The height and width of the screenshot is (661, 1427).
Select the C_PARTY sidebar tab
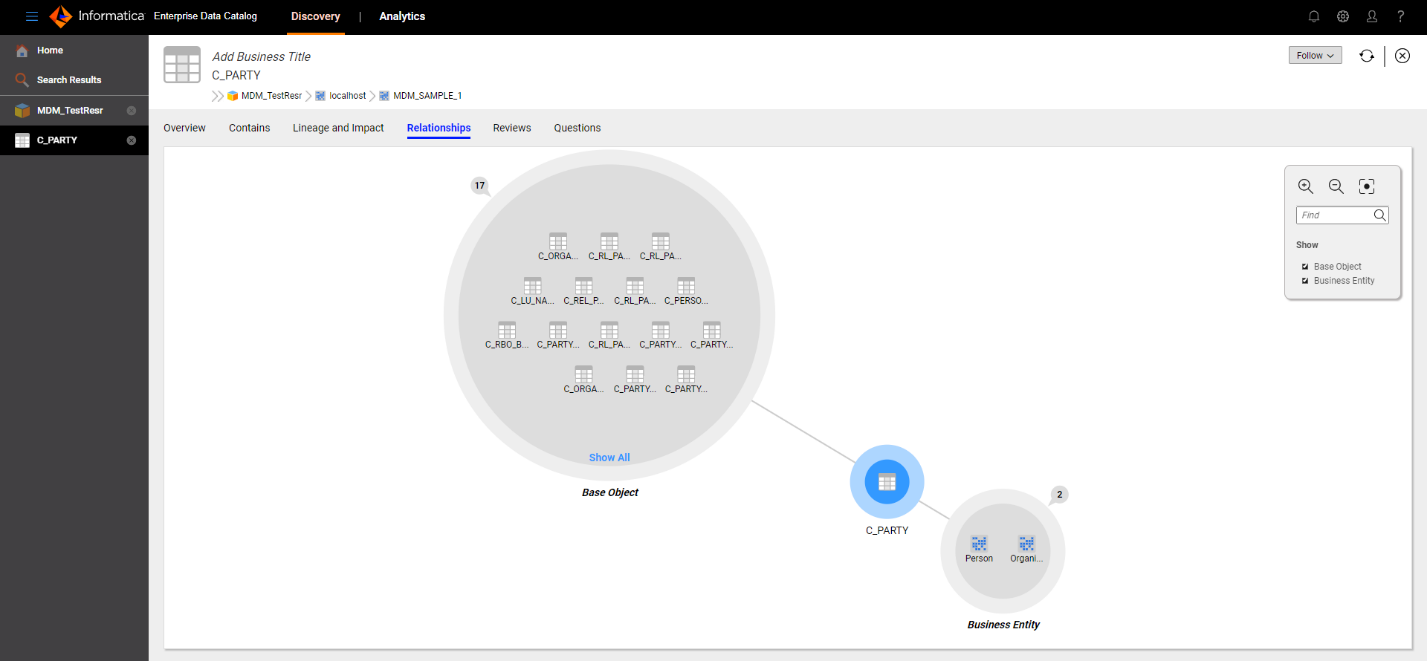74,140
